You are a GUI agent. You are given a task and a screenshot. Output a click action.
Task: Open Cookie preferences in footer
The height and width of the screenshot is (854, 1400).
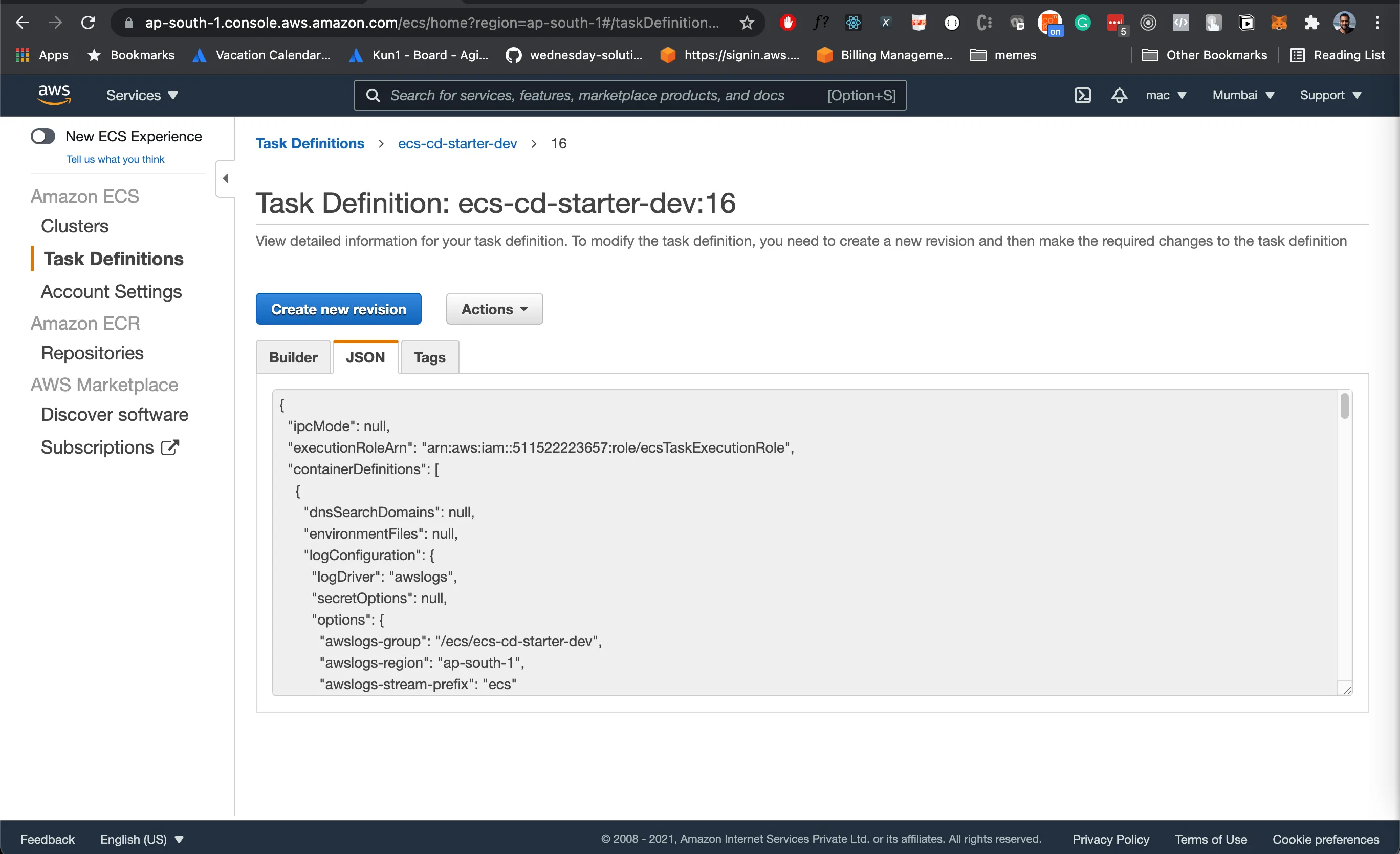tap(1326, 839)
